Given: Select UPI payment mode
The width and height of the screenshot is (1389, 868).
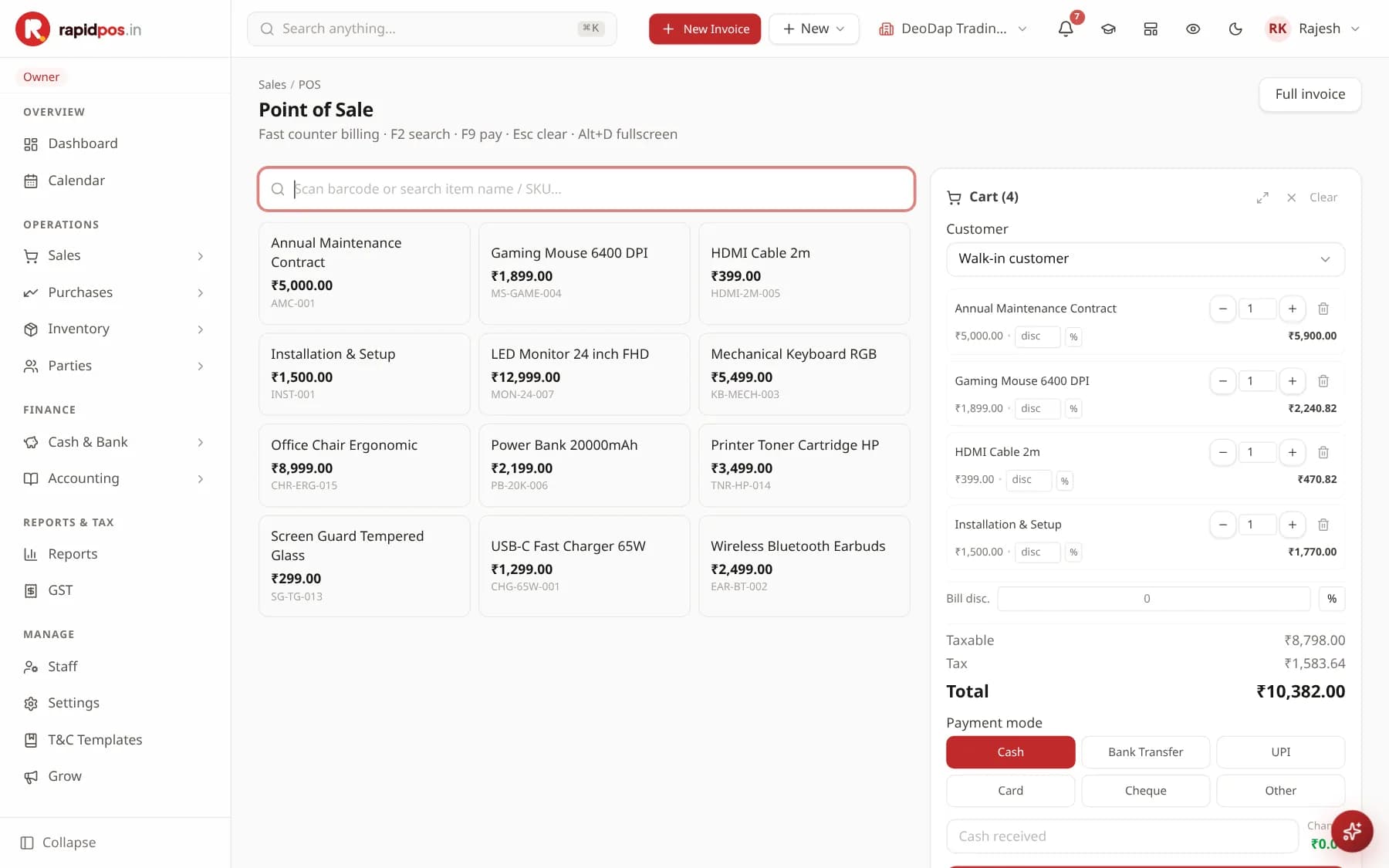Looking at the screenshot, I should click(1280, 752).
